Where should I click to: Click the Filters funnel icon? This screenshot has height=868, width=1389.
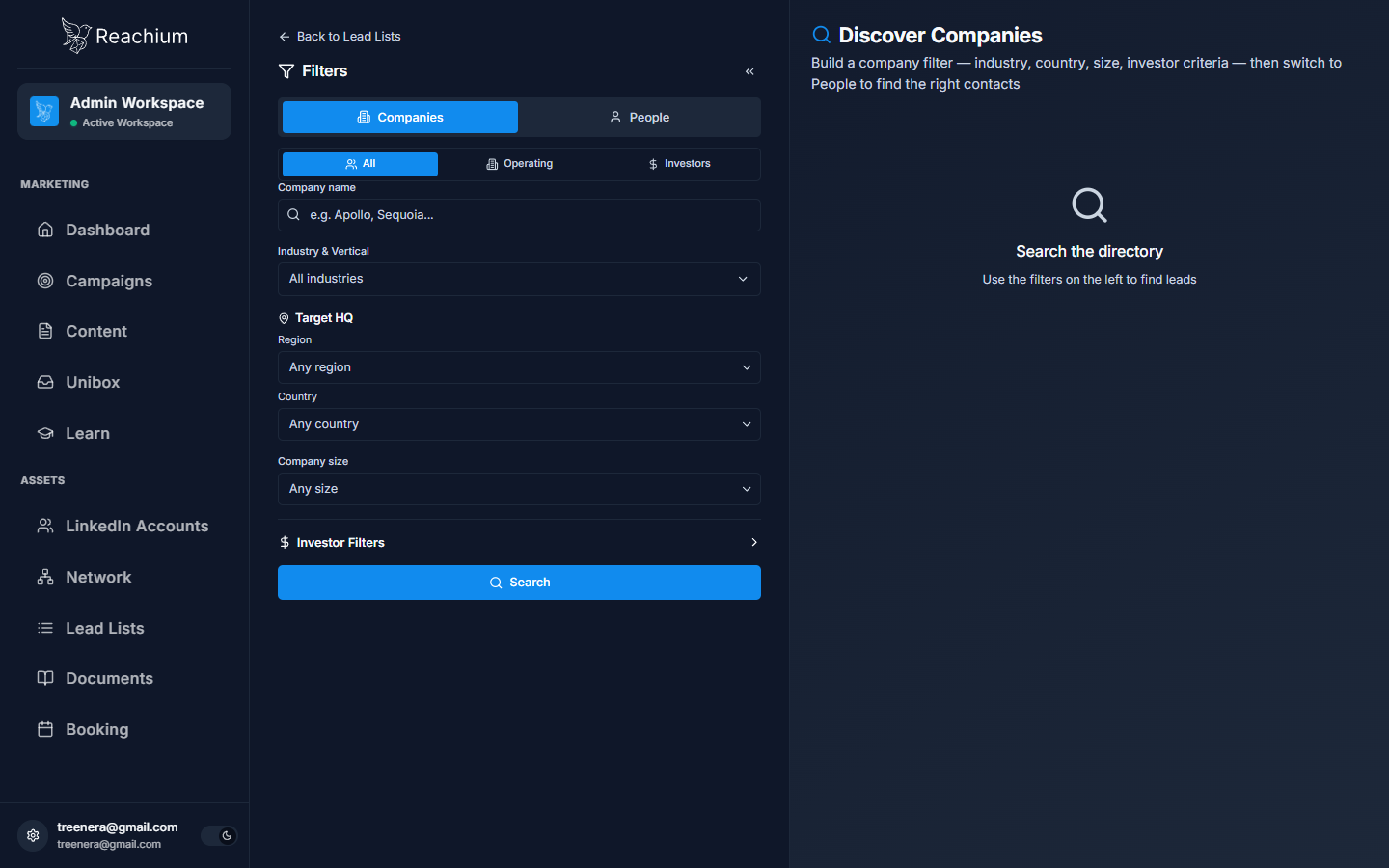tap(286, 71)
